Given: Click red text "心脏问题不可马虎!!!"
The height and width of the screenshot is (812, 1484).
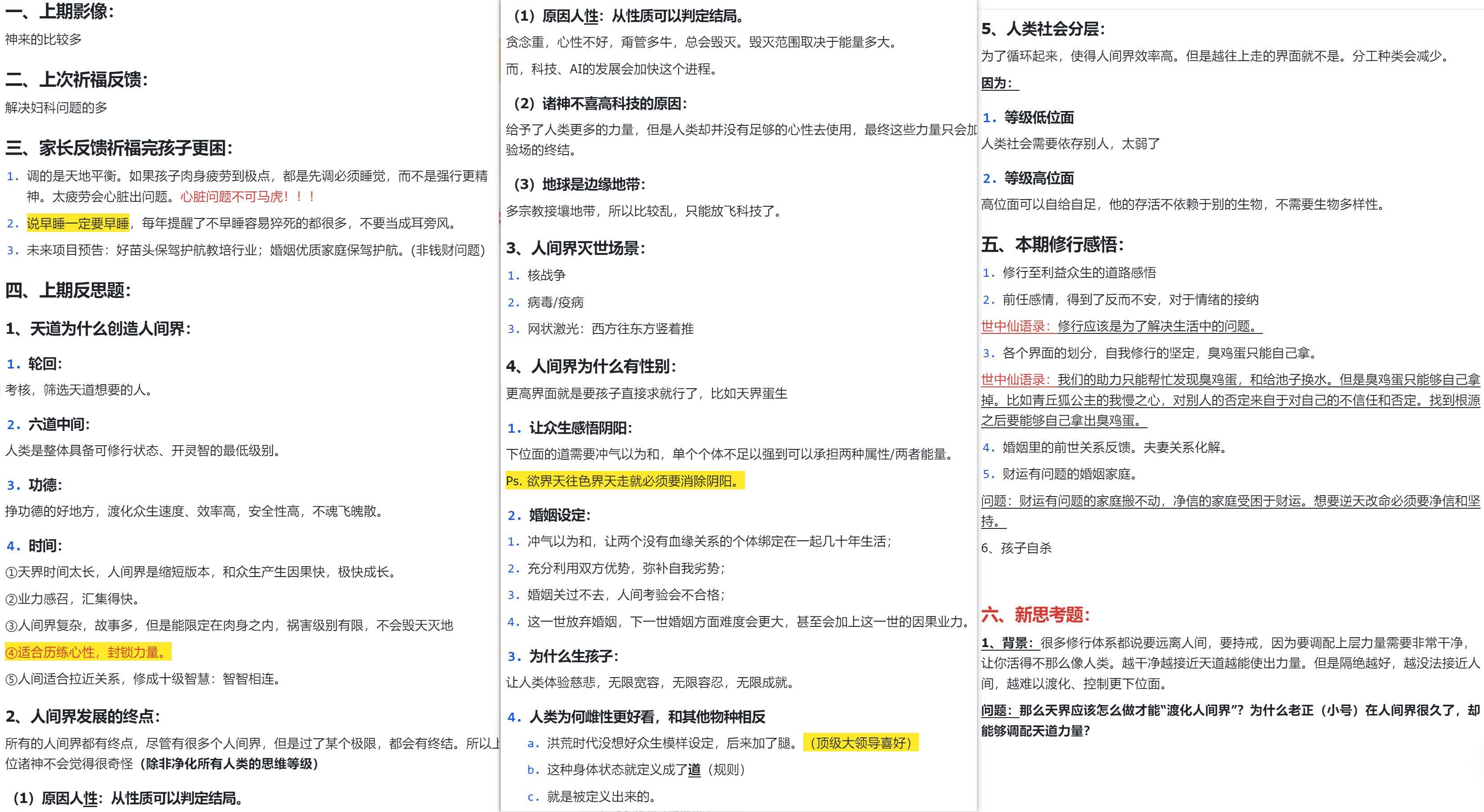Looking at the screenshot, I should (248, 197).
